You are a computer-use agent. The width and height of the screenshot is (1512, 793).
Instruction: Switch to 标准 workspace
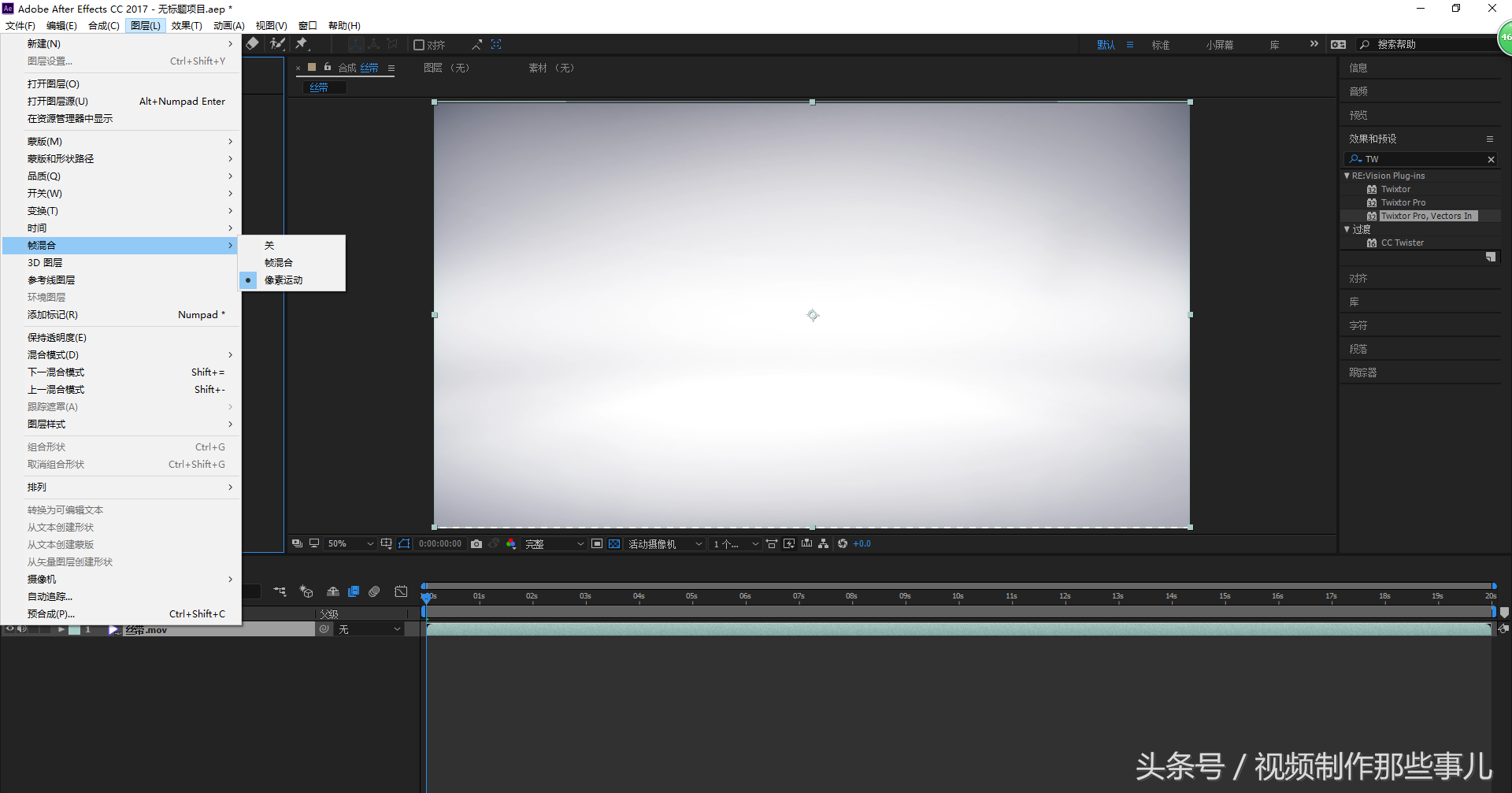point(1161,45)
